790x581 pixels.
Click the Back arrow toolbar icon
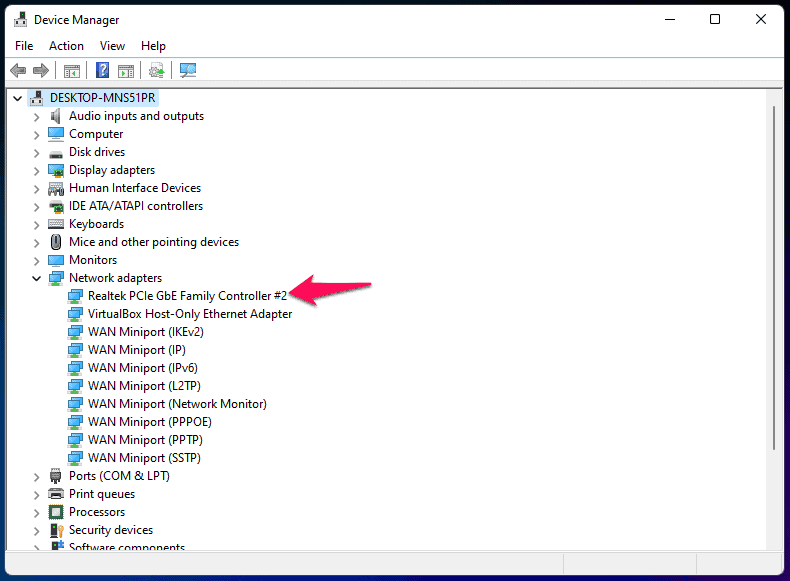[x=17, y=71]
